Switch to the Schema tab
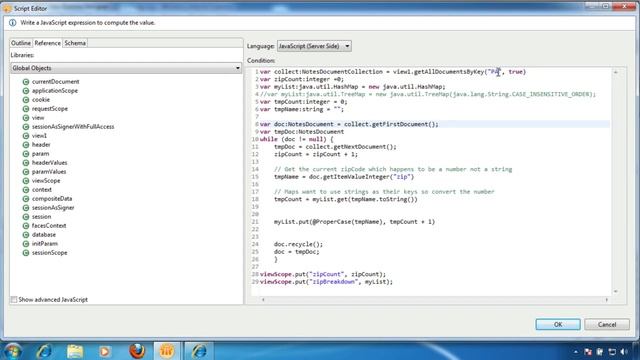Screen dimensions: 640x360 75,43
